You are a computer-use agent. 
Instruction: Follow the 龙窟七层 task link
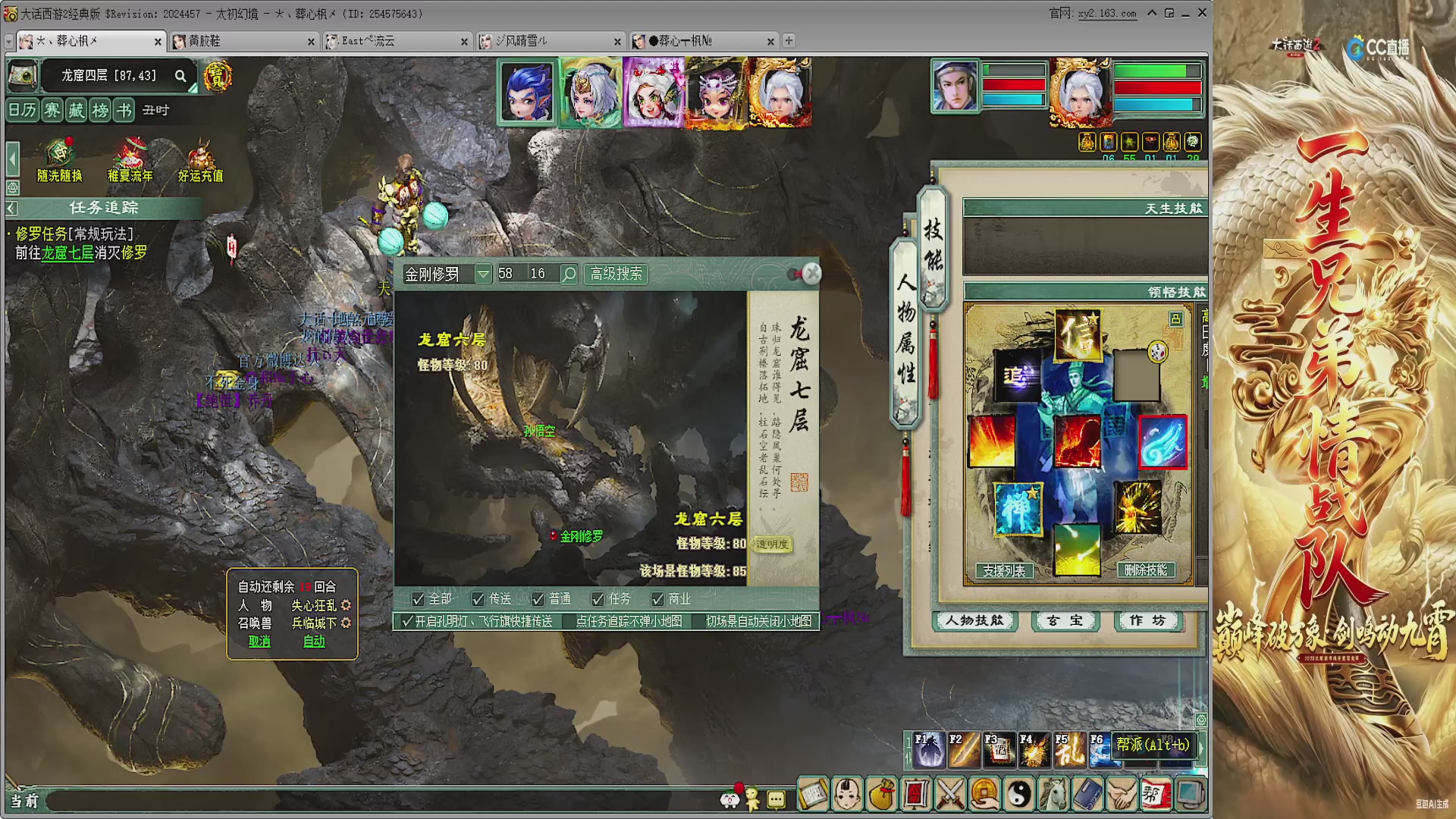[x=67, y=253]
